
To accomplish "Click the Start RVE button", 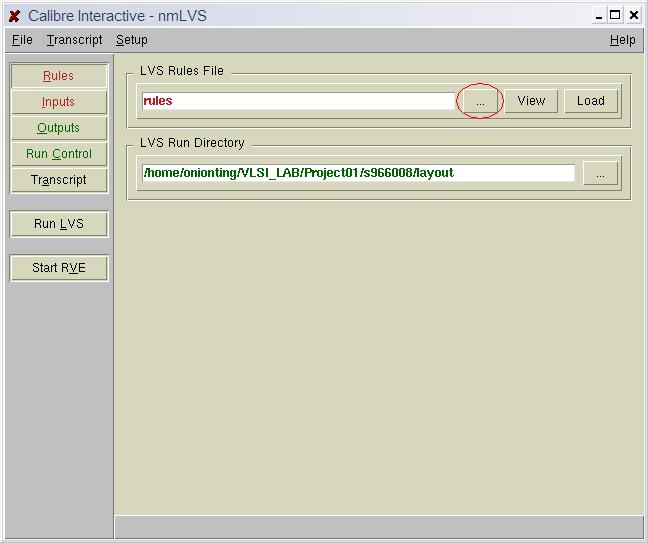I will tap(59, 268).
